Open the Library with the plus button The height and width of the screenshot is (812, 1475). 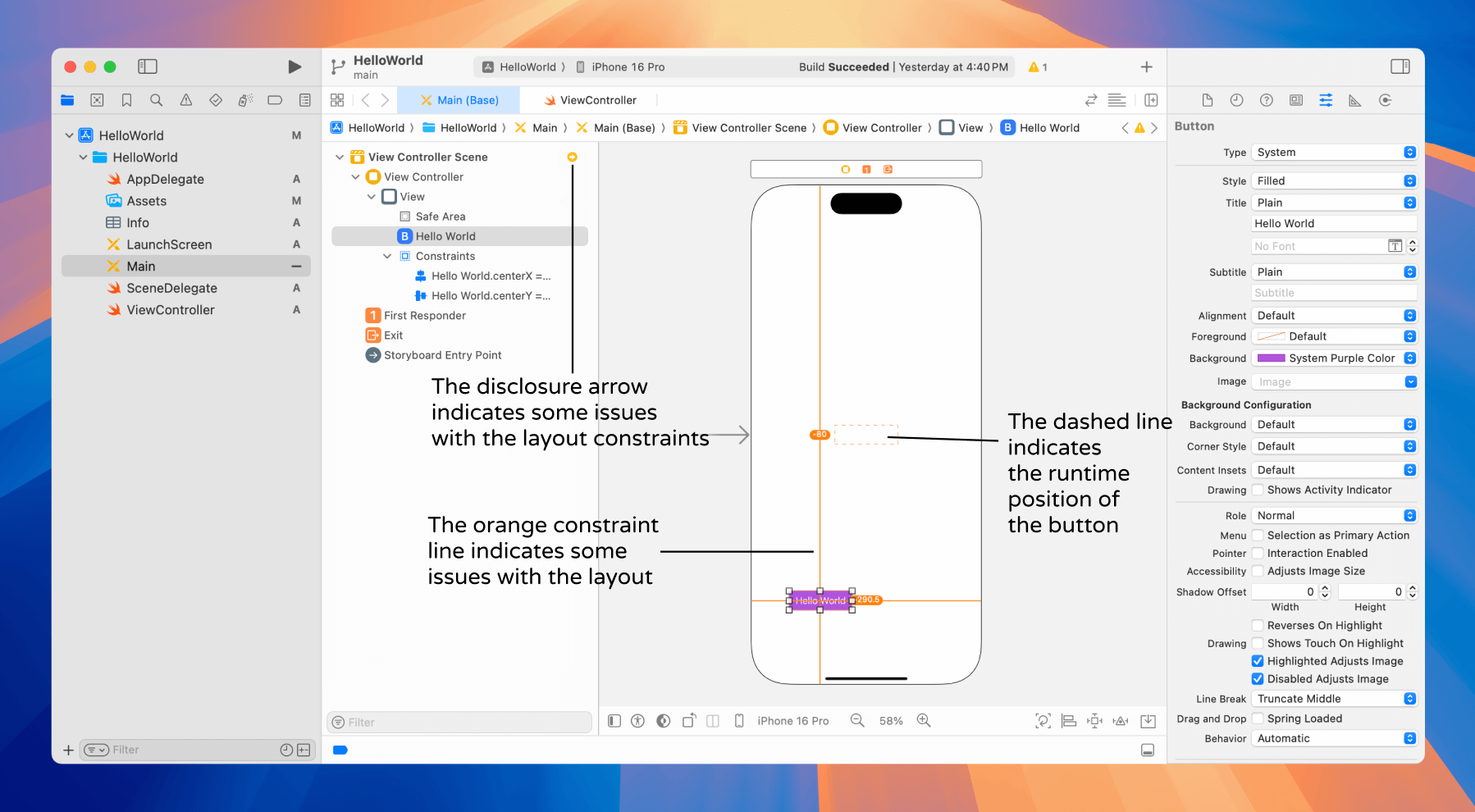coord(1147,66)
